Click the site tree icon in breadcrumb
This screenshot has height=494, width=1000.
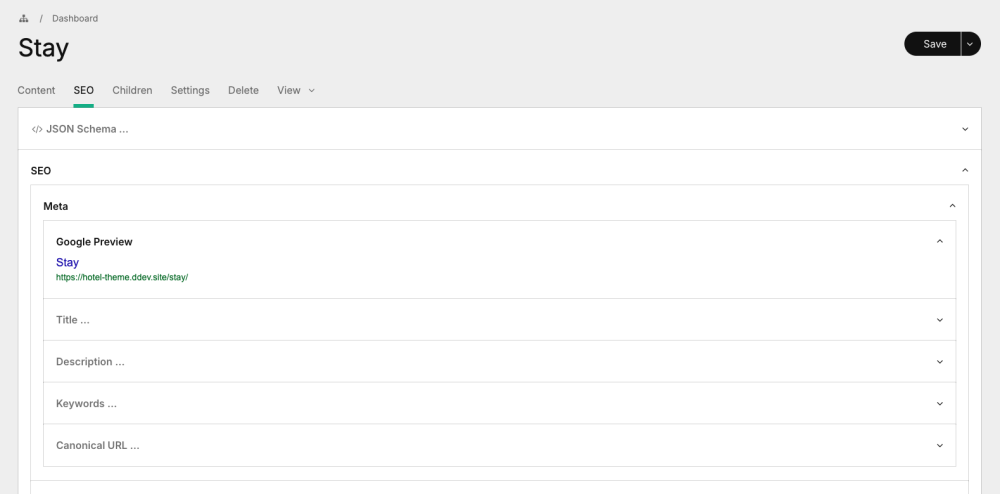pos(23,19)
